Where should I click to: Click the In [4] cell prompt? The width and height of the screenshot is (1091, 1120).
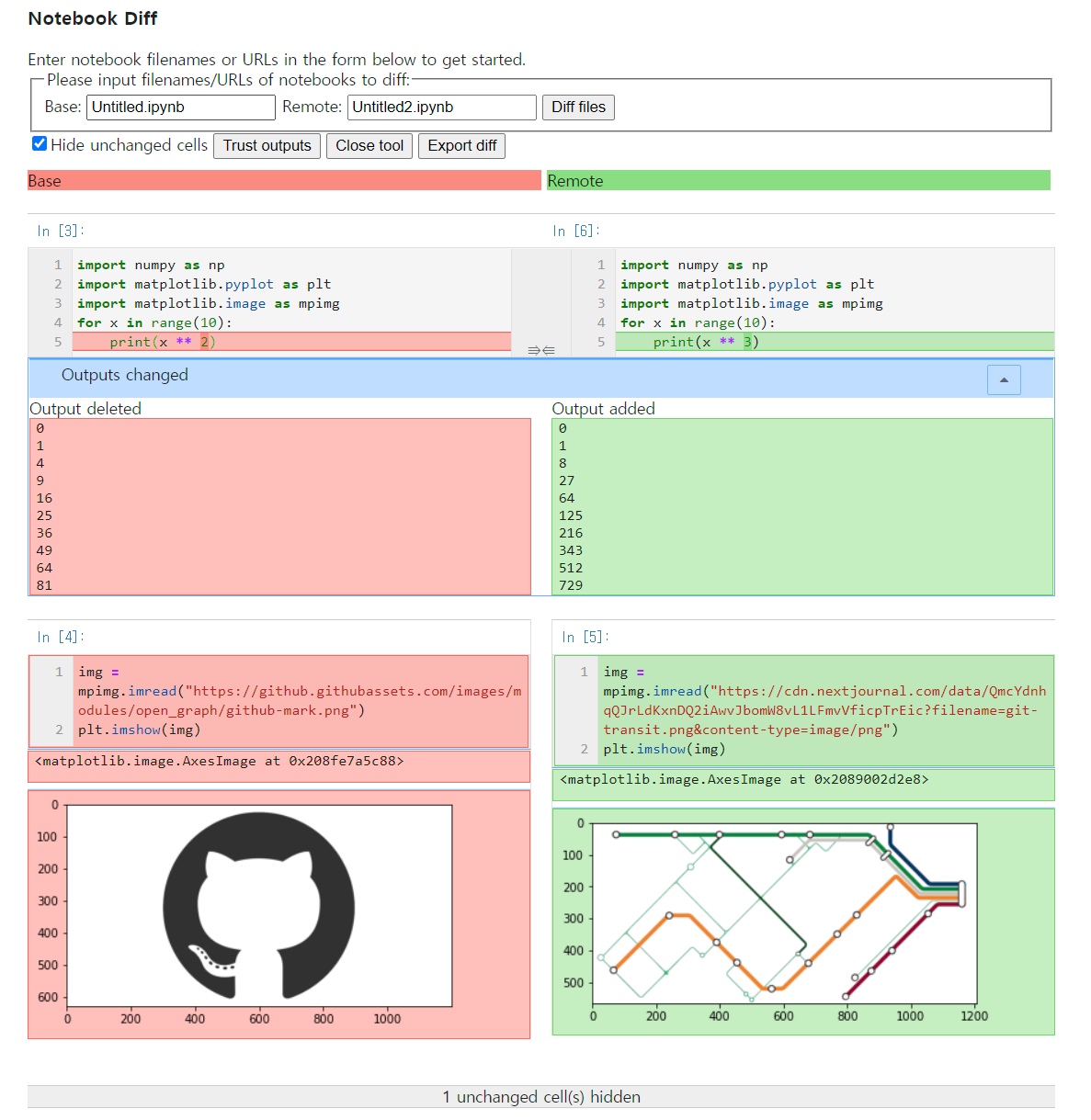click(x=58, y=636)
